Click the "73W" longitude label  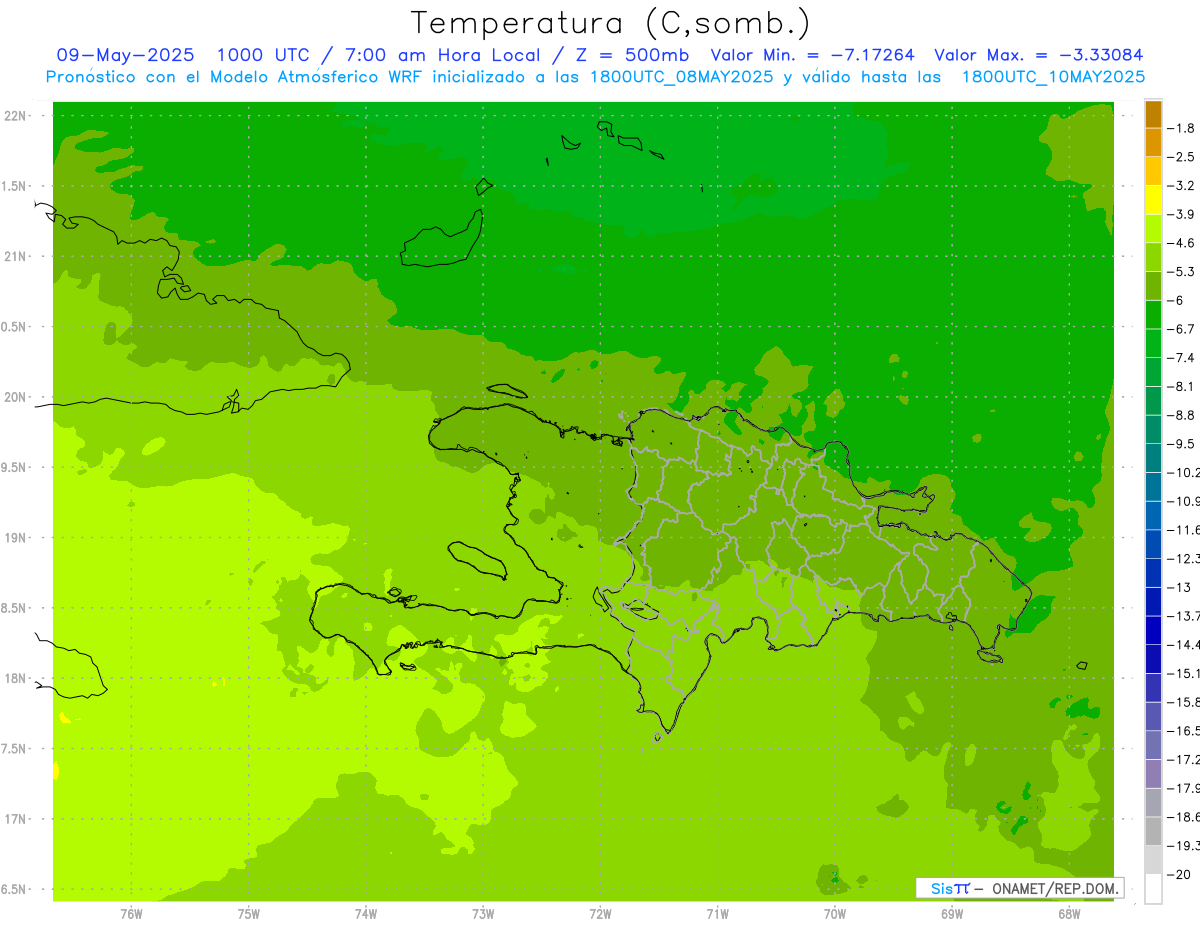coord(483,913)
